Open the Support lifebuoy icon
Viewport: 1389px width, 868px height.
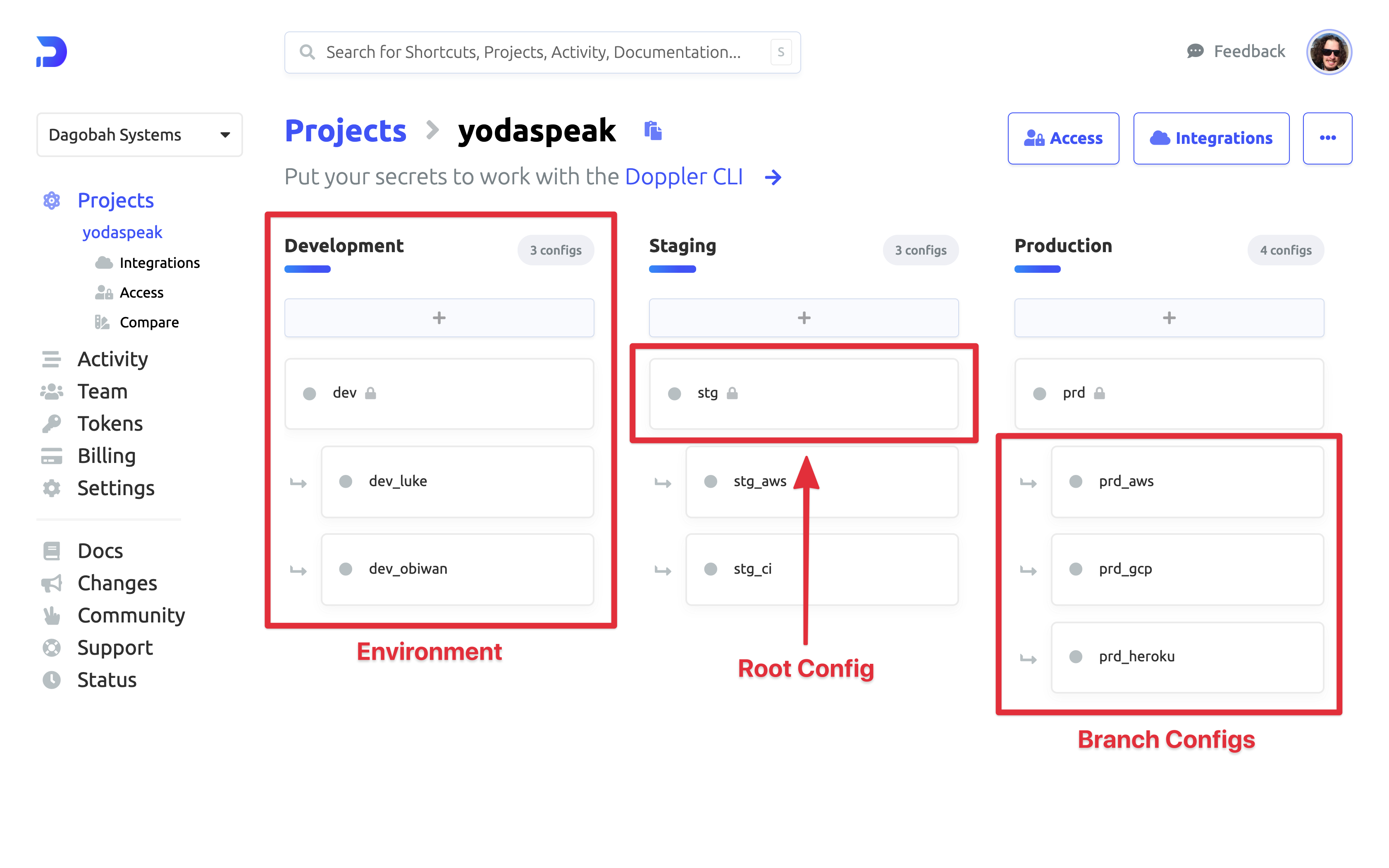(x=52, y=648)
